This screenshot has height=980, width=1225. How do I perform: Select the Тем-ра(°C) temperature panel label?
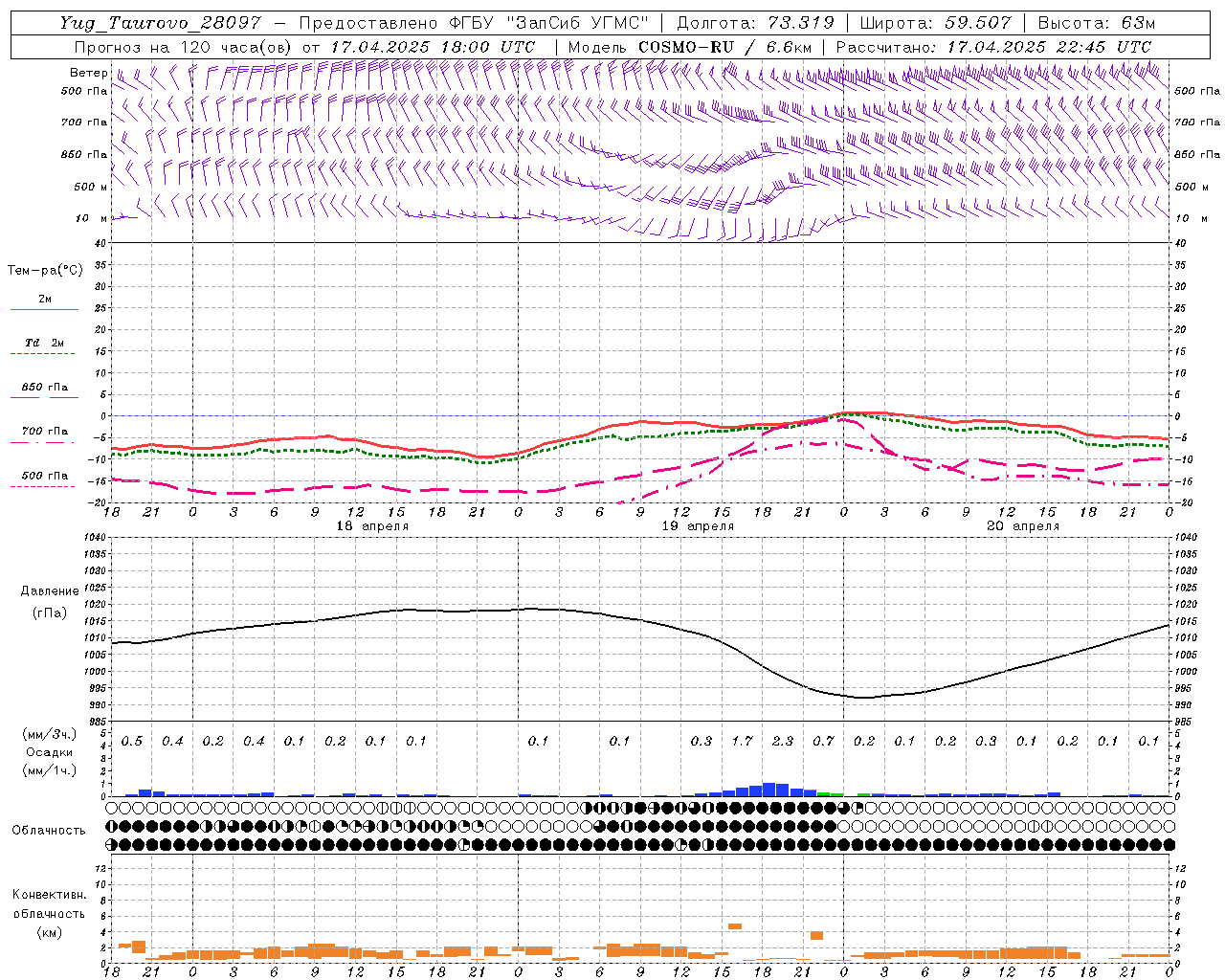click(45, 271)
